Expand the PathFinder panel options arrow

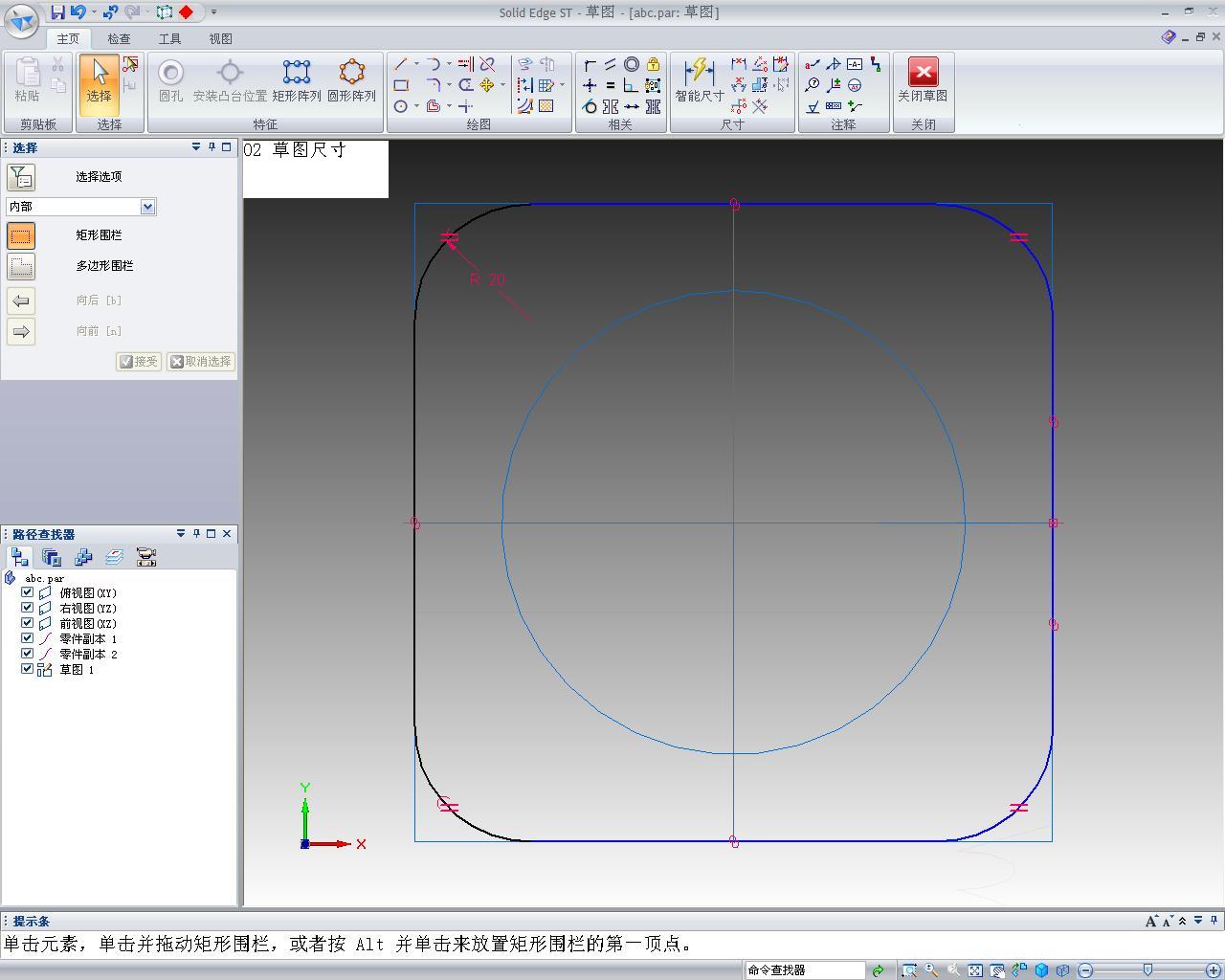click(x=180, y=533)
